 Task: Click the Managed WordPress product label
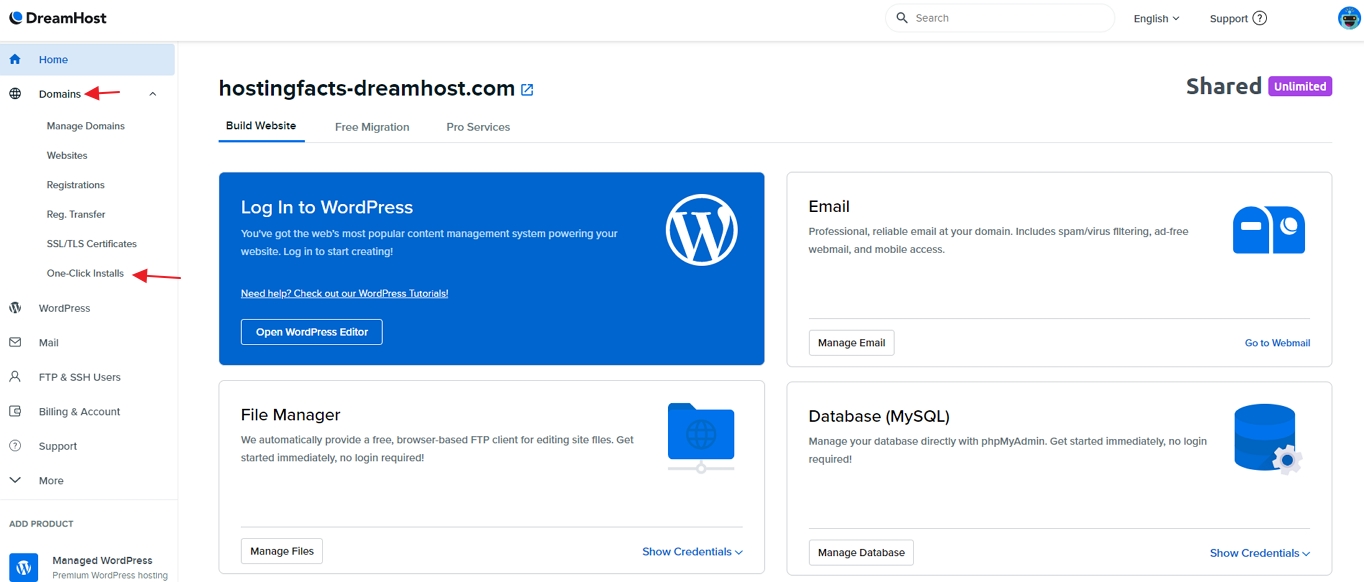(x=102, y=561)
